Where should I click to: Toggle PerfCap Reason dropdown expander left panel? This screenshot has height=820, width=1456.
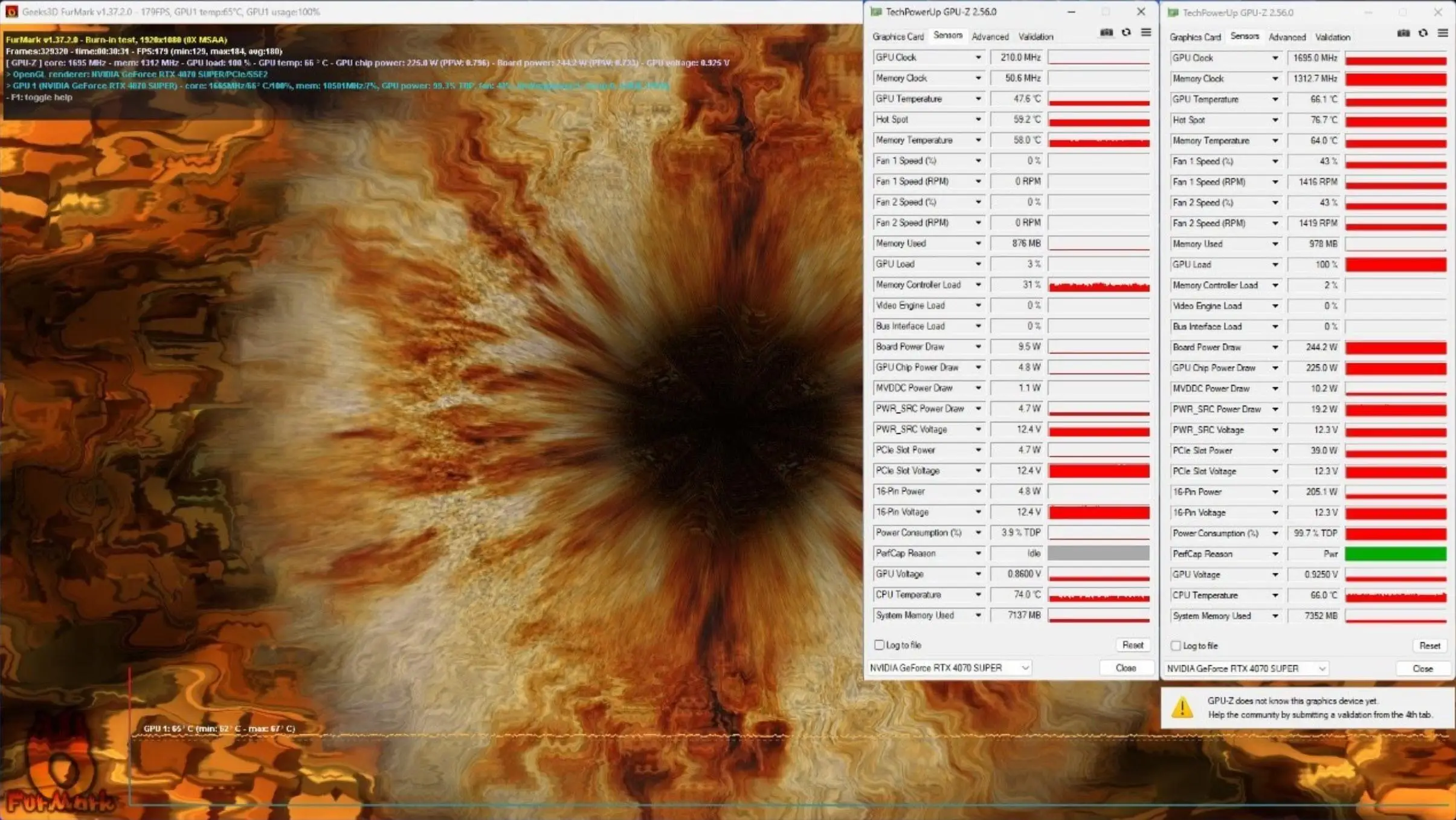(978, 553)
